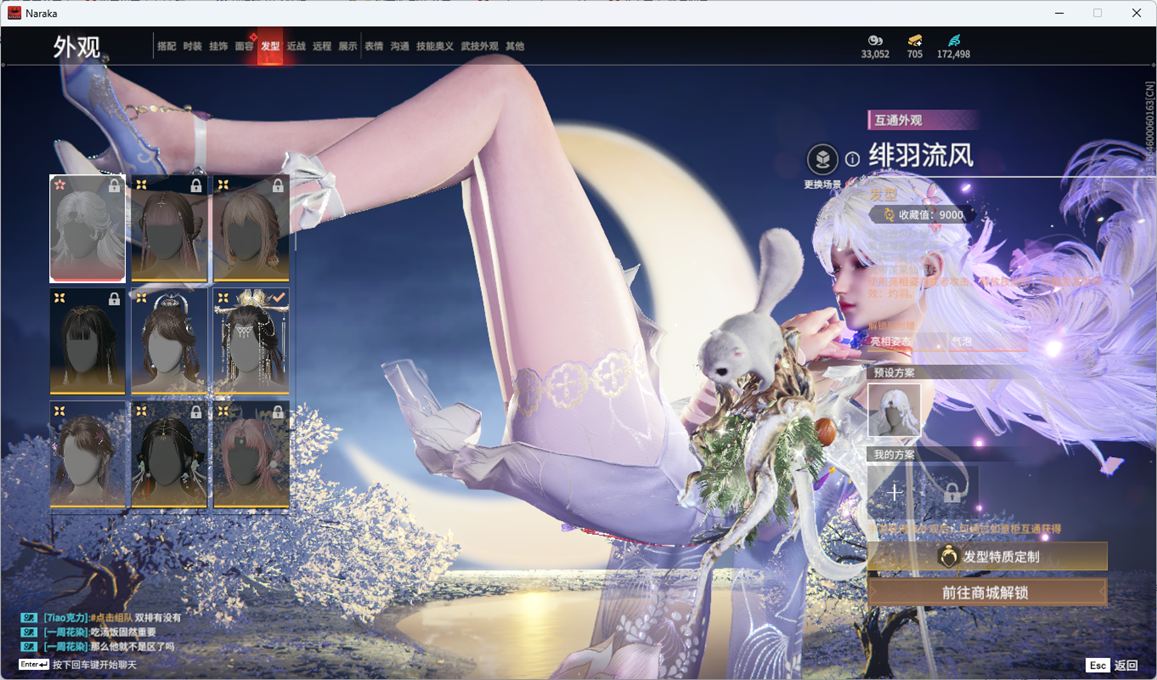Open the 远程 tab
The image size is (1157, 680).
coord(322,46)
